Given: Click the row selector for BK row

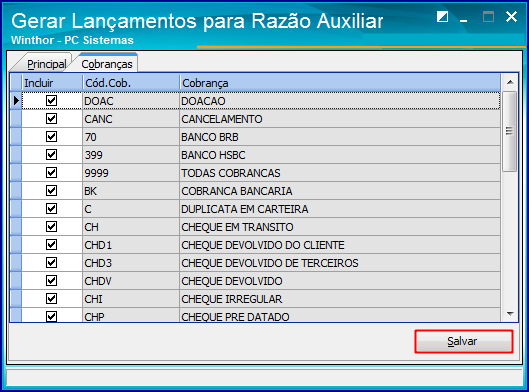Looking at the screenshot, I should 16,191.
